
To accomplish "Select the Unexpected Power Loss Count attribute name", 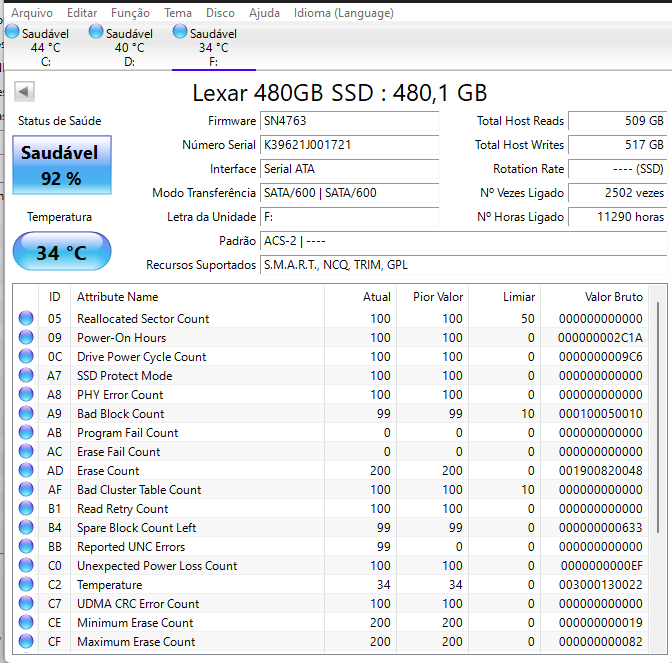I will (x=157, y=566).
